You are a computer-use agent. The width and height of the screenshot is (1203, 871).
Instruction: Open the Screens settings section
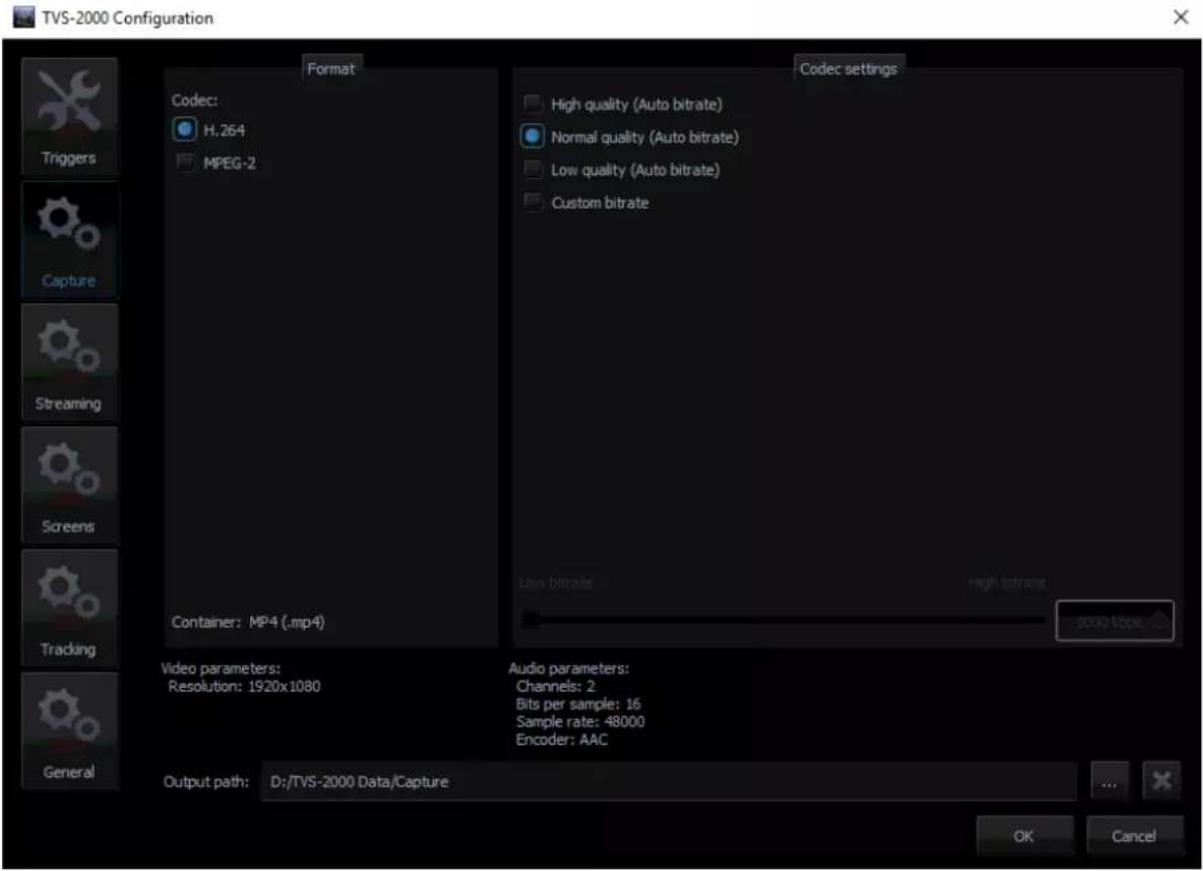click(x=69, y=487)
